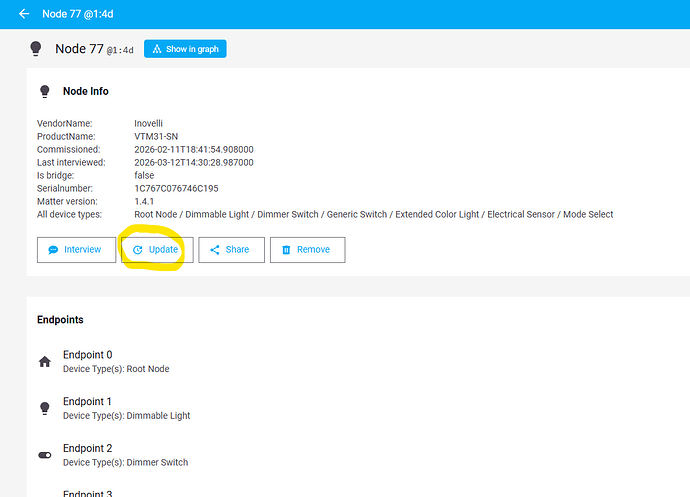Image resolution: width=690 pixels, height=497 pixels.
Task: Select the product name VTM31-SN
Action: (x=156, y=136)
